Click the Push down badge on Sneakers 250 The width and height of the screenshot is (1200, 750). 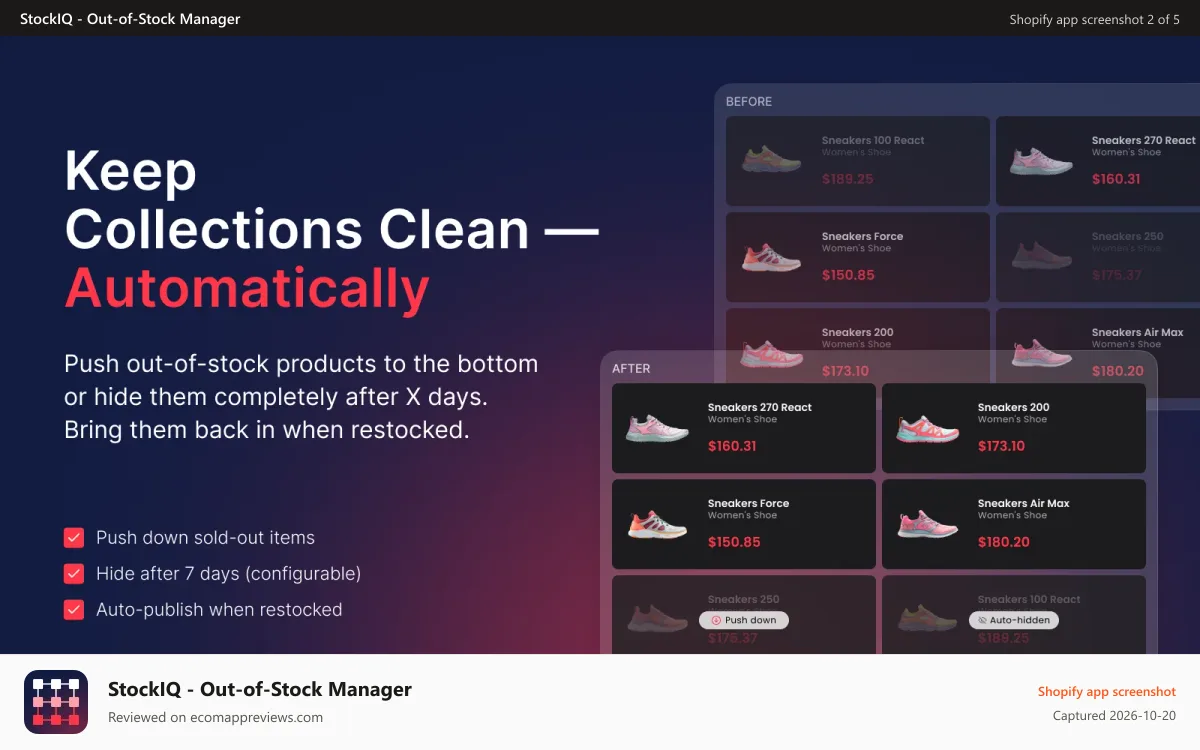[x=744, y=620]
